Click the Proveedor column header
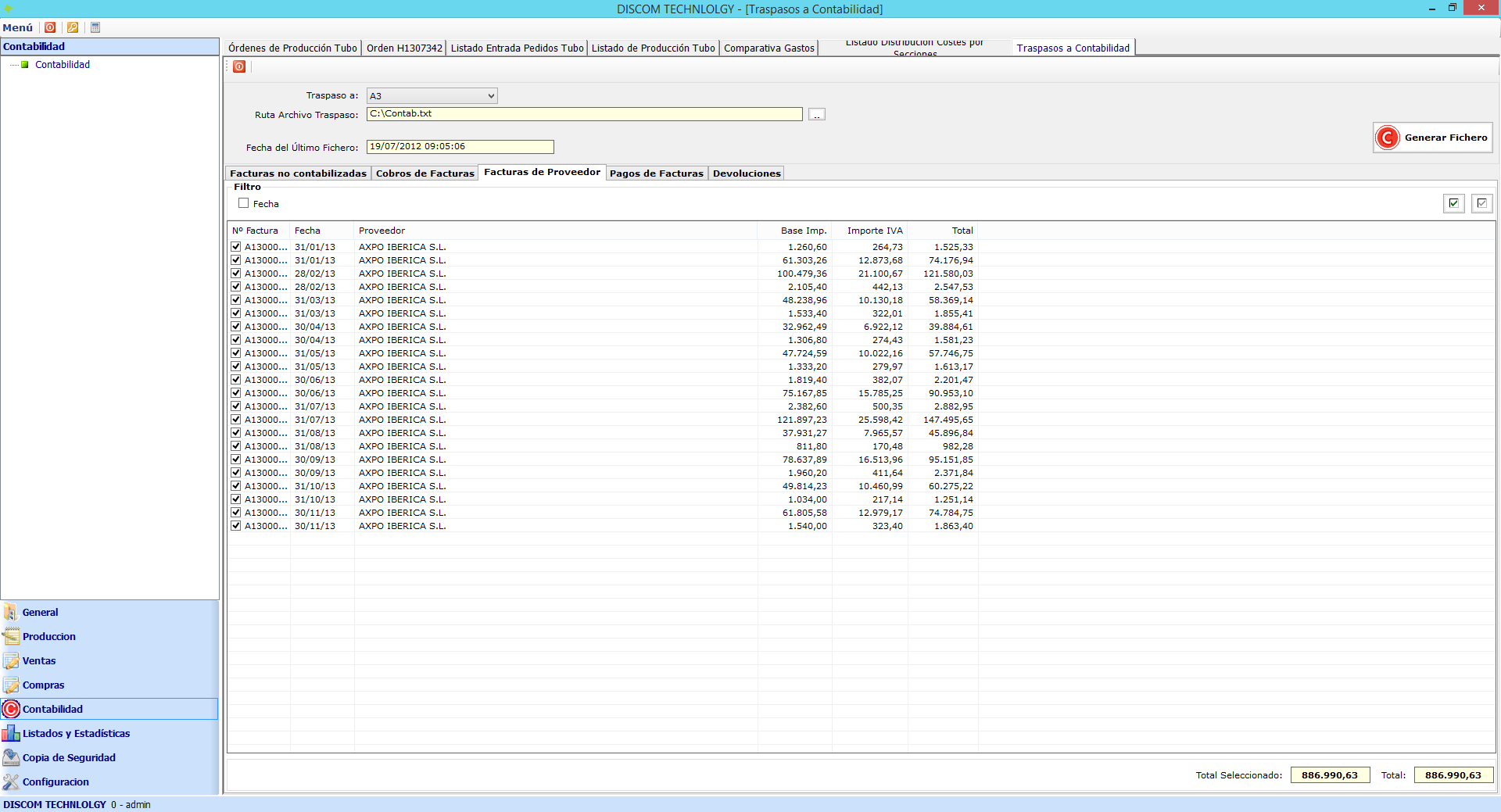 (382, 231)
